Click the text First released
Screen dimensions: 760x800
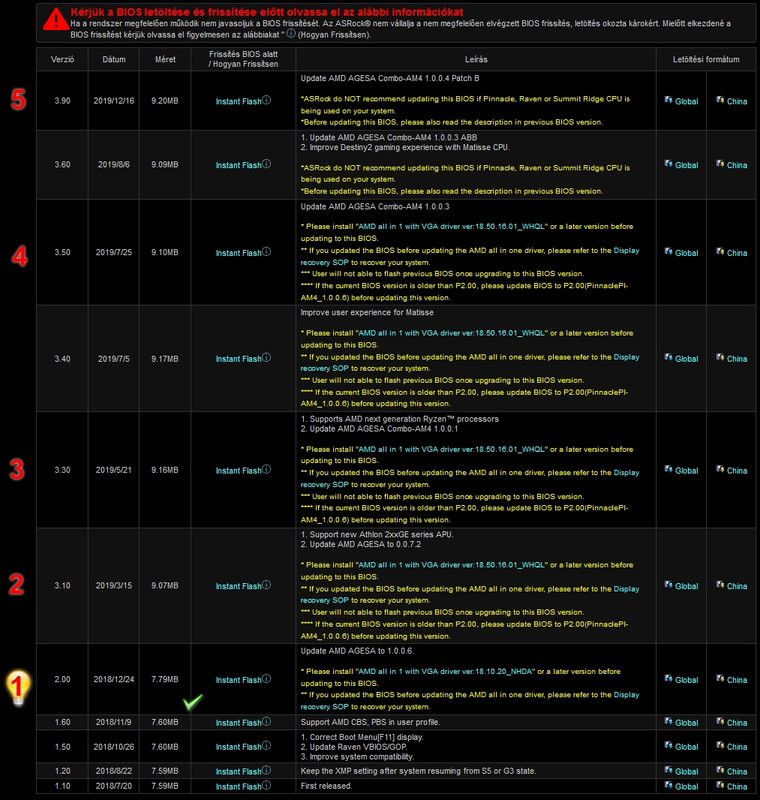(326, 786)
